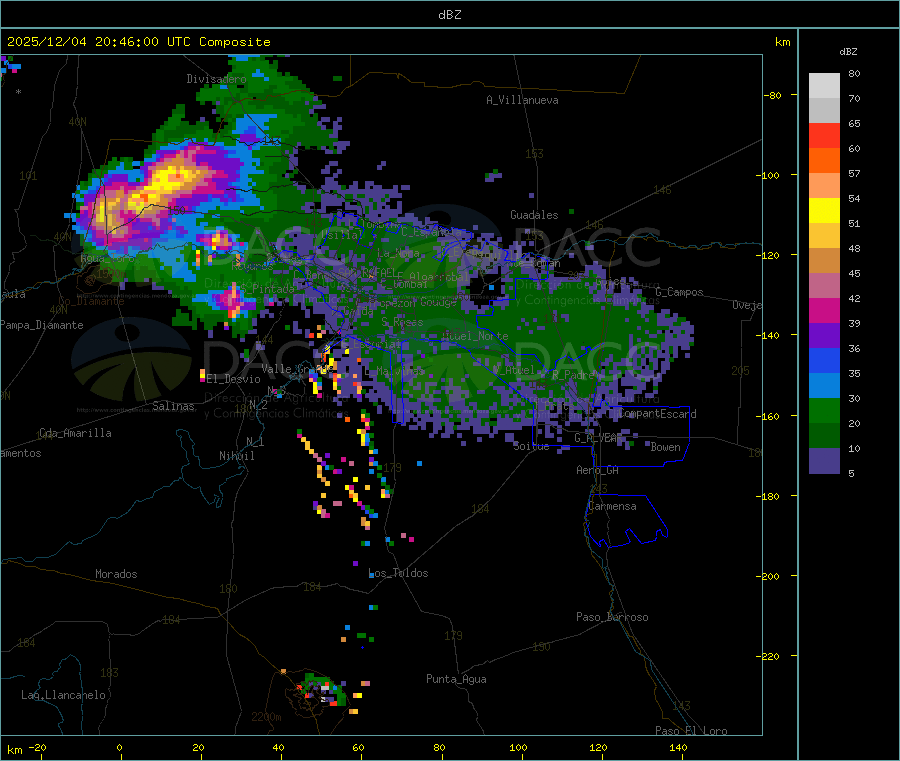Click the 'Salinas' map label

[173, 406]
